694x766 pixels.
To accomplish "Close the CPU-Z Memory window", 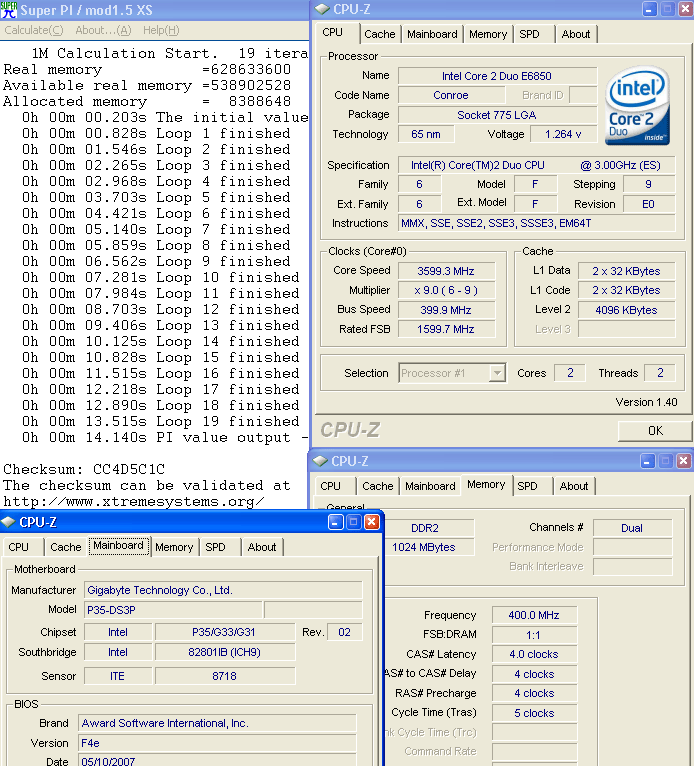I will (x=683, y=461).
